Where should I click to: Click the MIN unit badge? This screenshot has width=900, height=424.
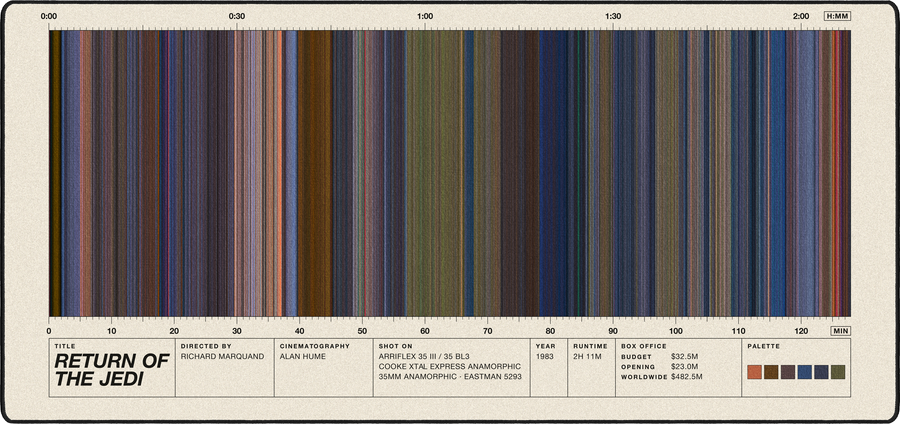pyautogui.click(x=840, y=331)
